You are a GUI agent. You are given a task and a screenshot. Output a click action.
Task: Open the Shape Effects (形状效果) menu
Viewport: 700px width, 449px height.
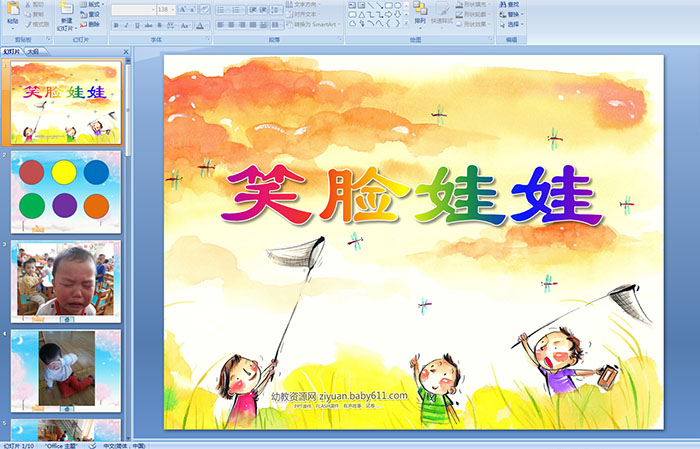click(473, 24)
